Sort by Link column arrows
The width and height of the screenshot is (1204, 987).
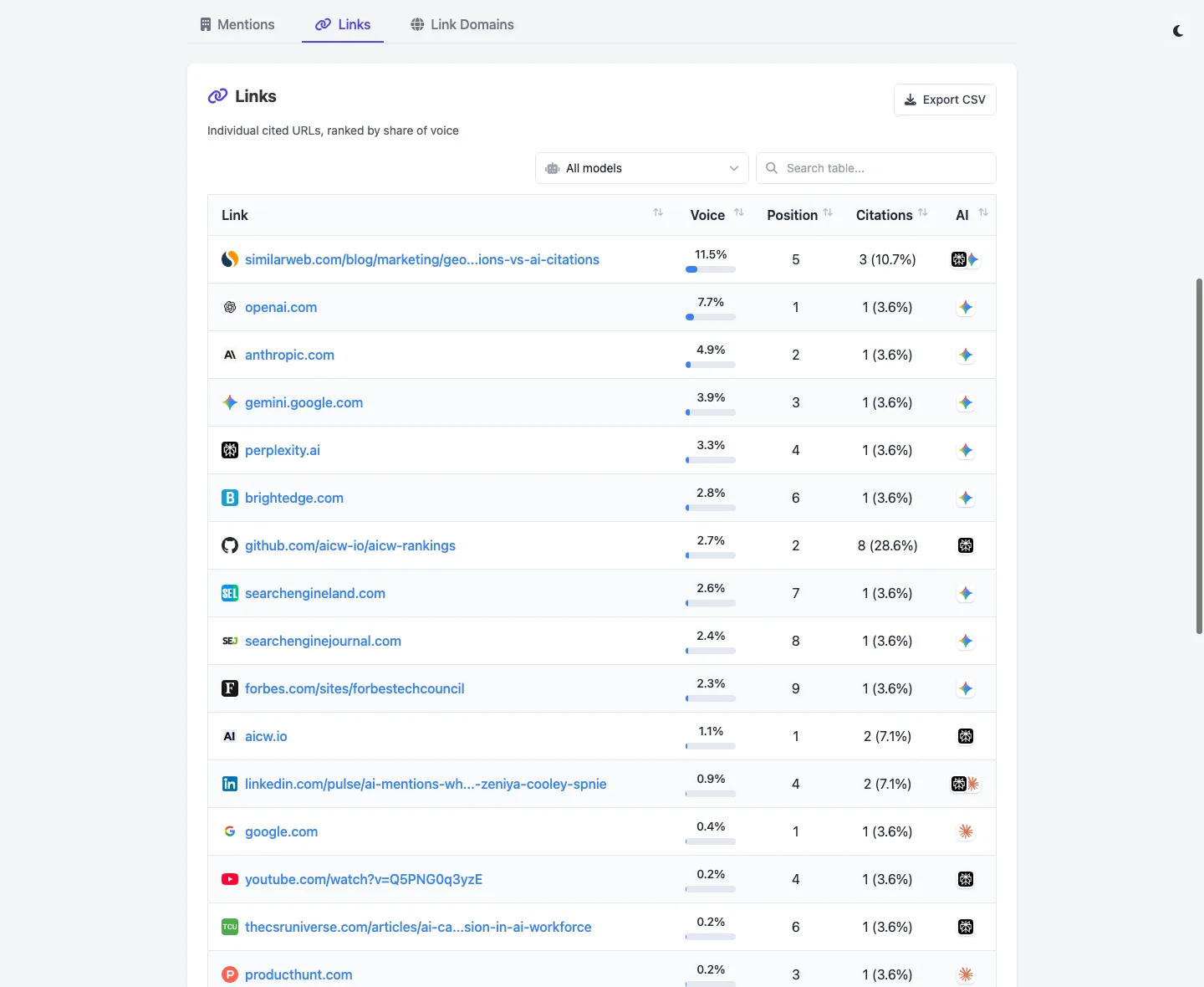[658, 212]
